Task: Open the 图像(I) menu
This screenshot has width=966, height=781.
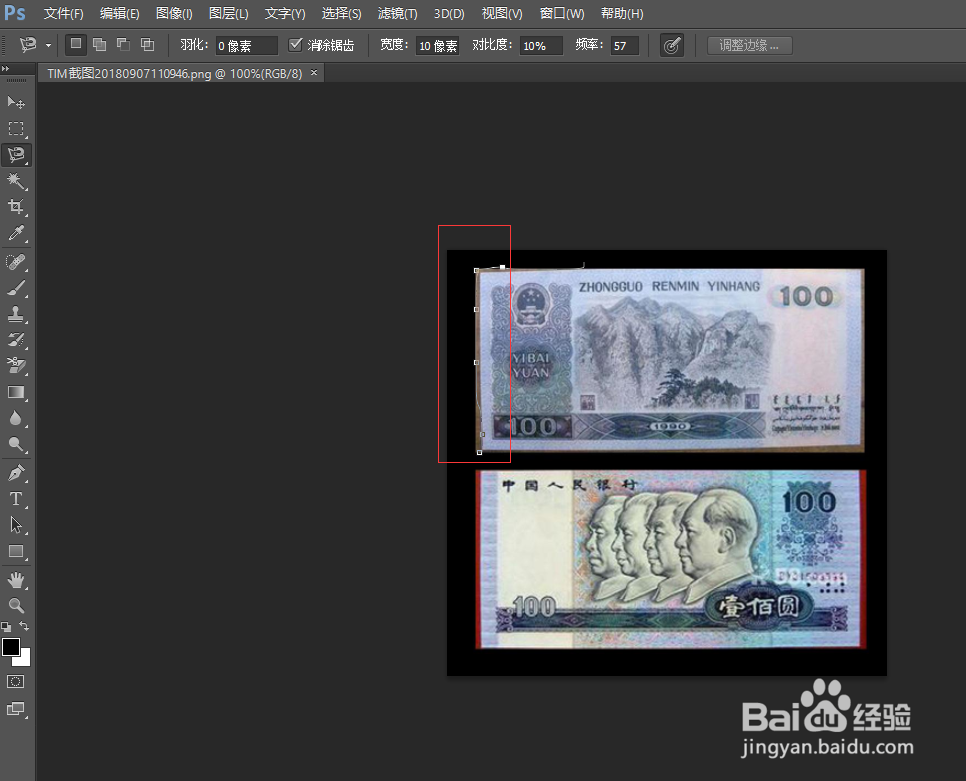Action: [x=174, y=14]
